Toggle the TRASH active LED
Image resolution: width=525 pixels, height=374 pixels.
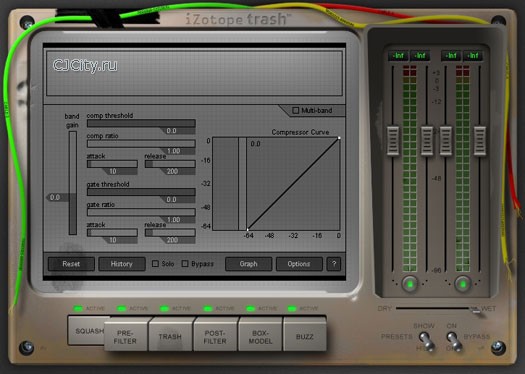pyautogui.click(x=164, y=308)
